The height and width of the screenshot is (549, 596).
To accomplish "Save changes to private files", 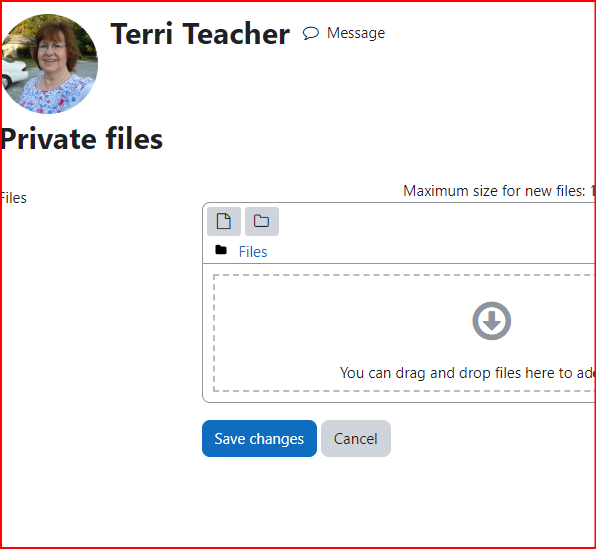I will 259,438.
